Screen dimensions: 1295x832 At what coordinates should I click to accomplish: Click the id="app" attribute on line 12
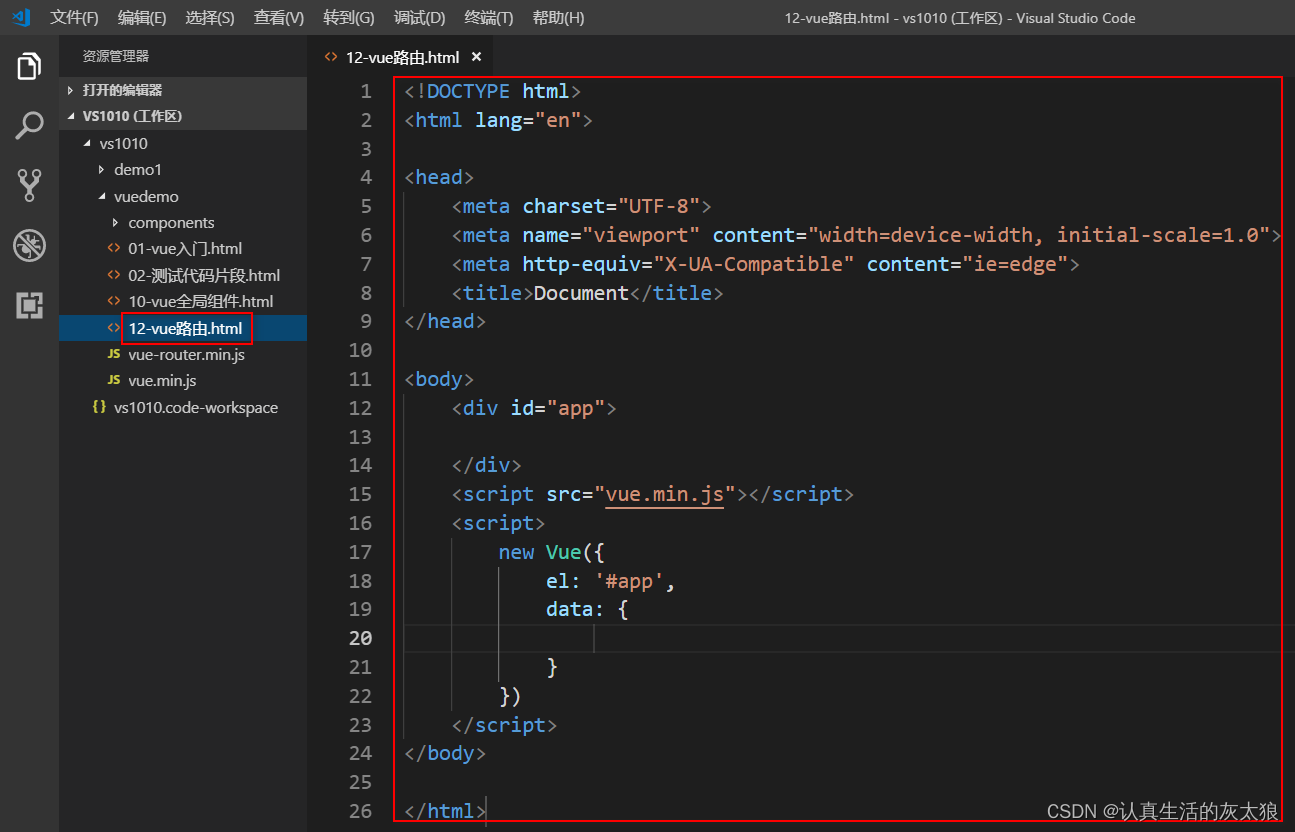[557, 408]
